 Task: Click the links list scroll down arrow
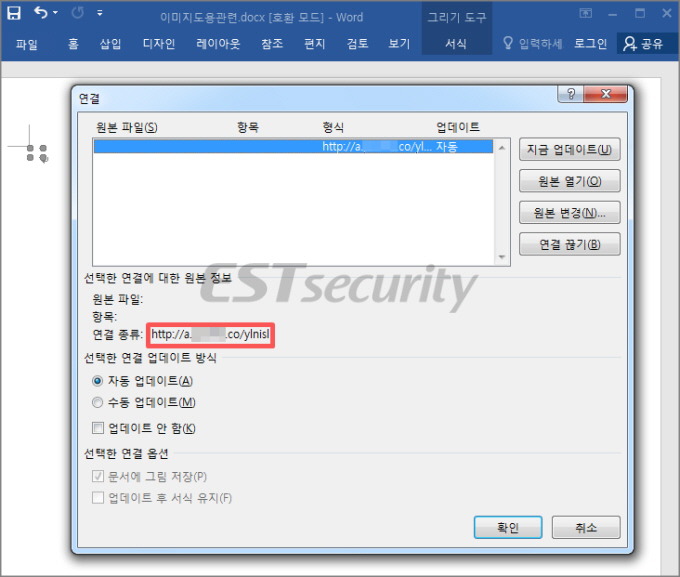coord(502,257)
